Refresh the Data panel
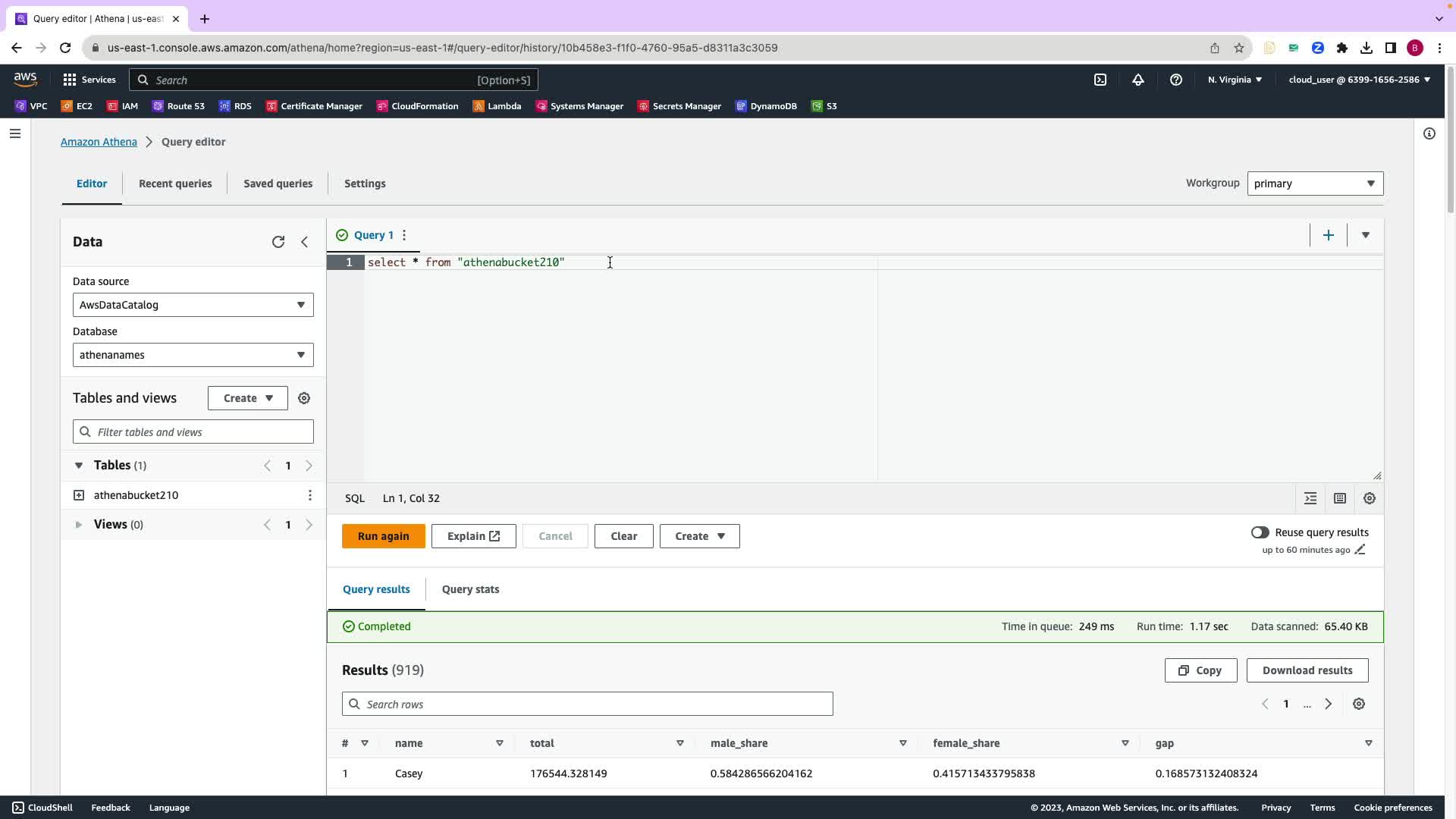The width and height of the screenshot is (1456, 819). coord(278,242)
